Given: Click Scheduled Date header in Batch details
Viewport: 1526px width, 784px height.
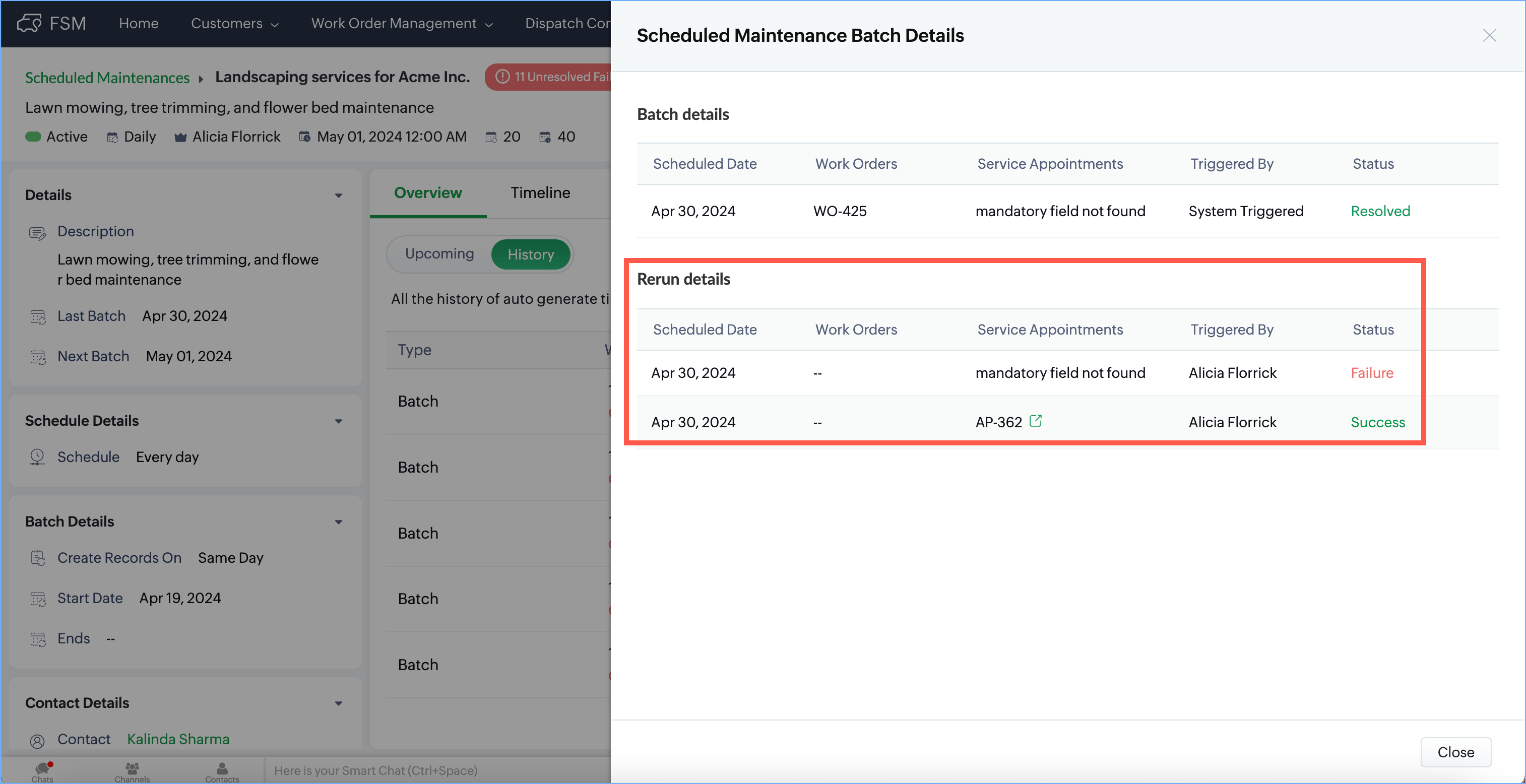Looking at the screenshot, I should coord(705,164).
